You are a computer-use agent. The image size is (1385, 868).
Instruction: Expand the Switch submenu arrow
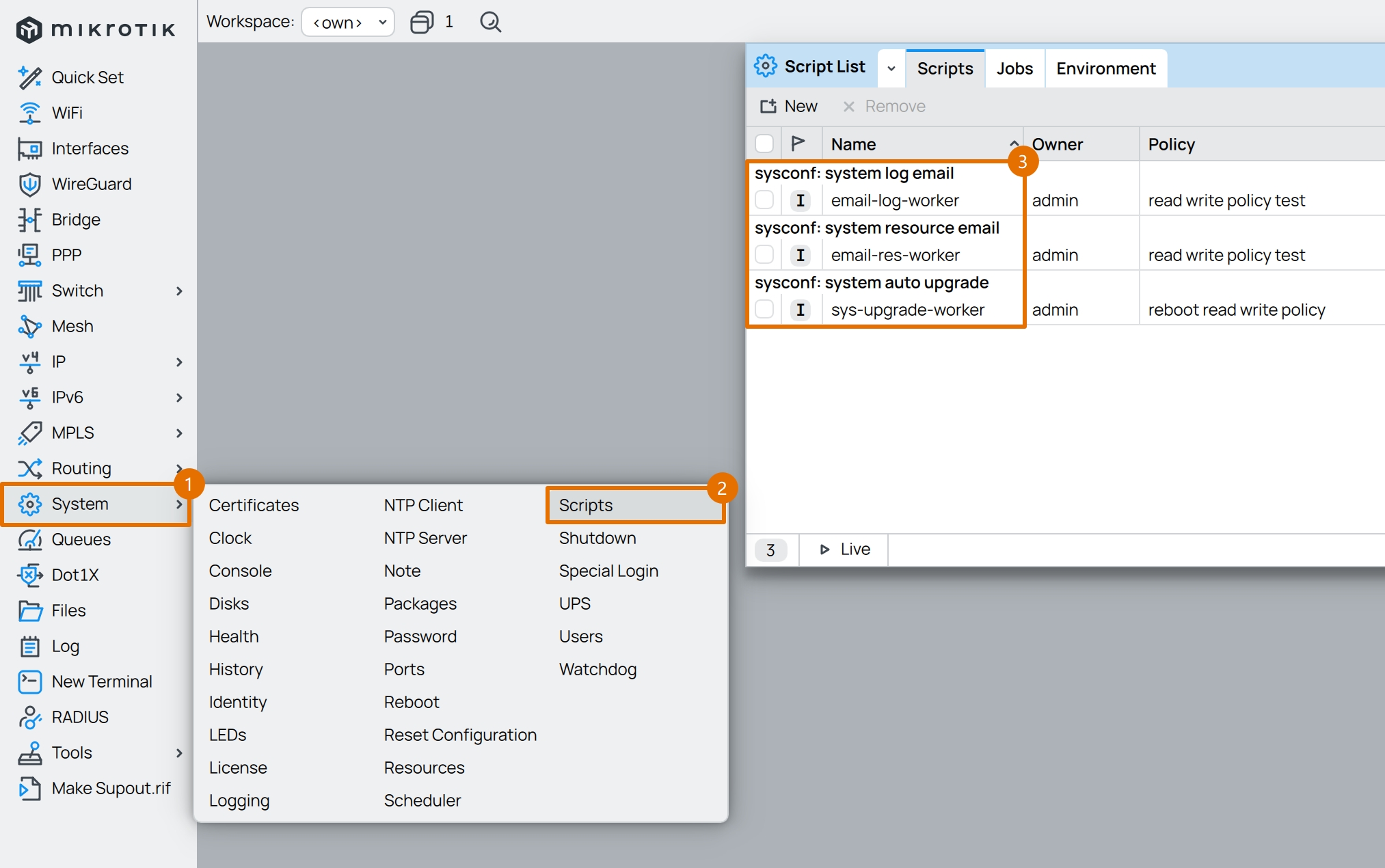click(179, 291)
